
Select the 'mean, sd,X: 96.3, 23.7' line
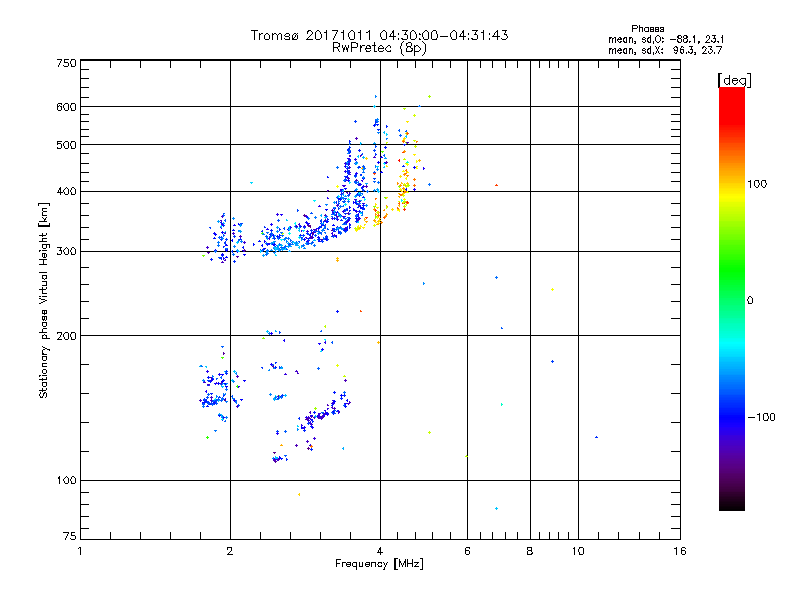click(x=665, y=50)
